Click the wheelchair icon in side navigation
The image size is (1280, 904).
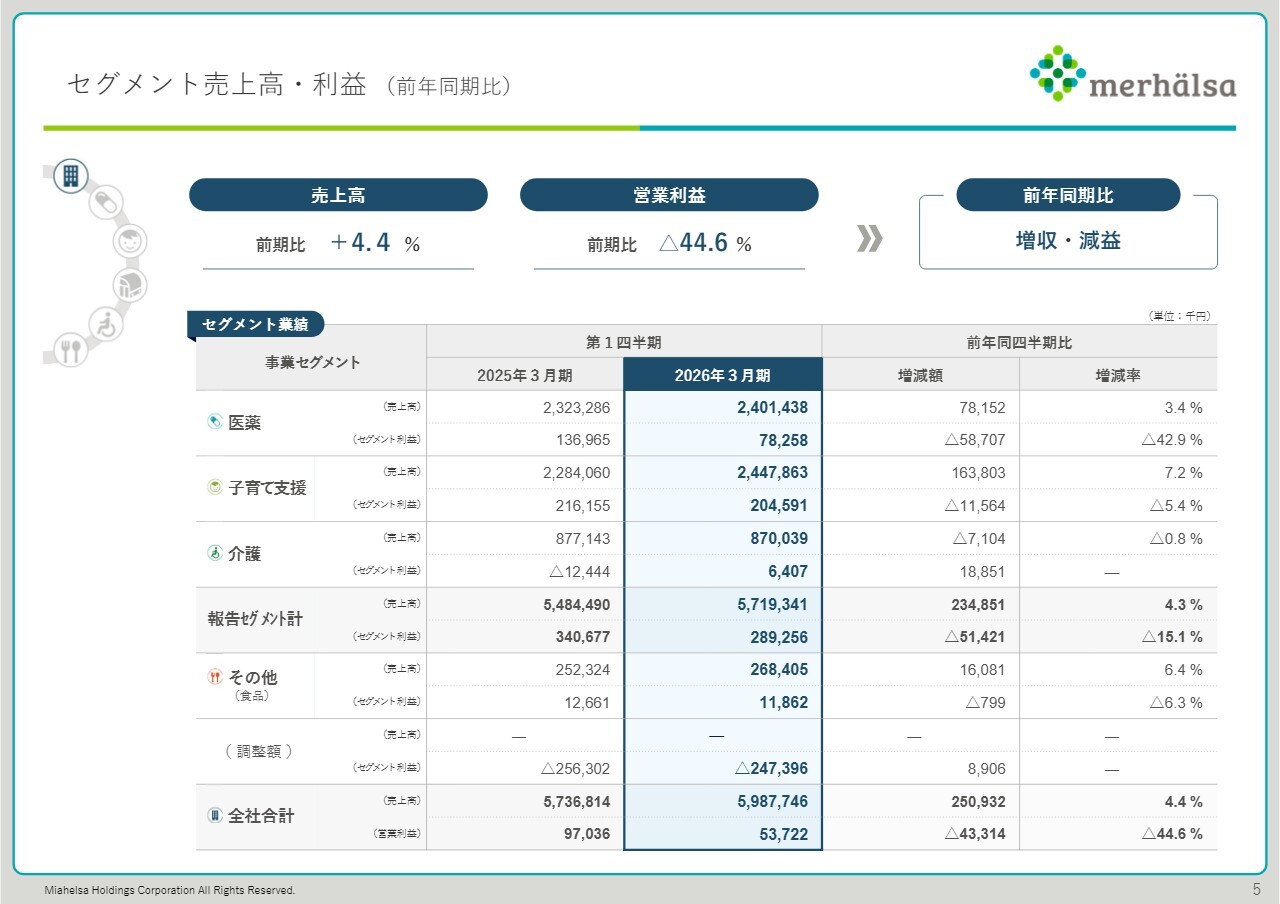[104, 324]
